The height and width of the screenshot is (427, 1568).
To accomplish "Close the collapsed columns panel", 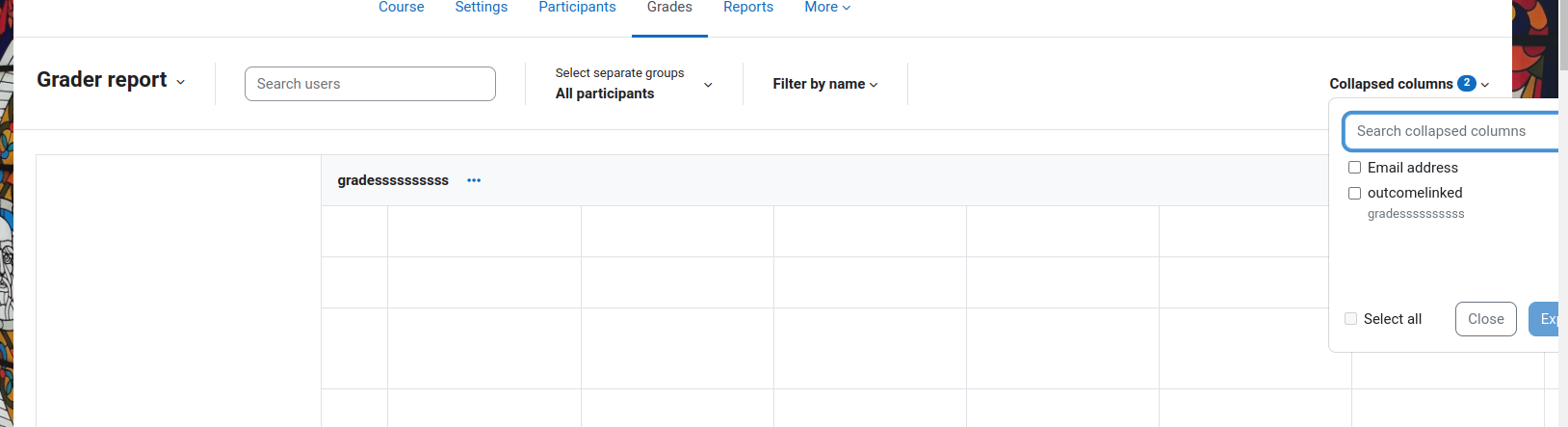I will pyautogui.click(x=1486, y=319).
